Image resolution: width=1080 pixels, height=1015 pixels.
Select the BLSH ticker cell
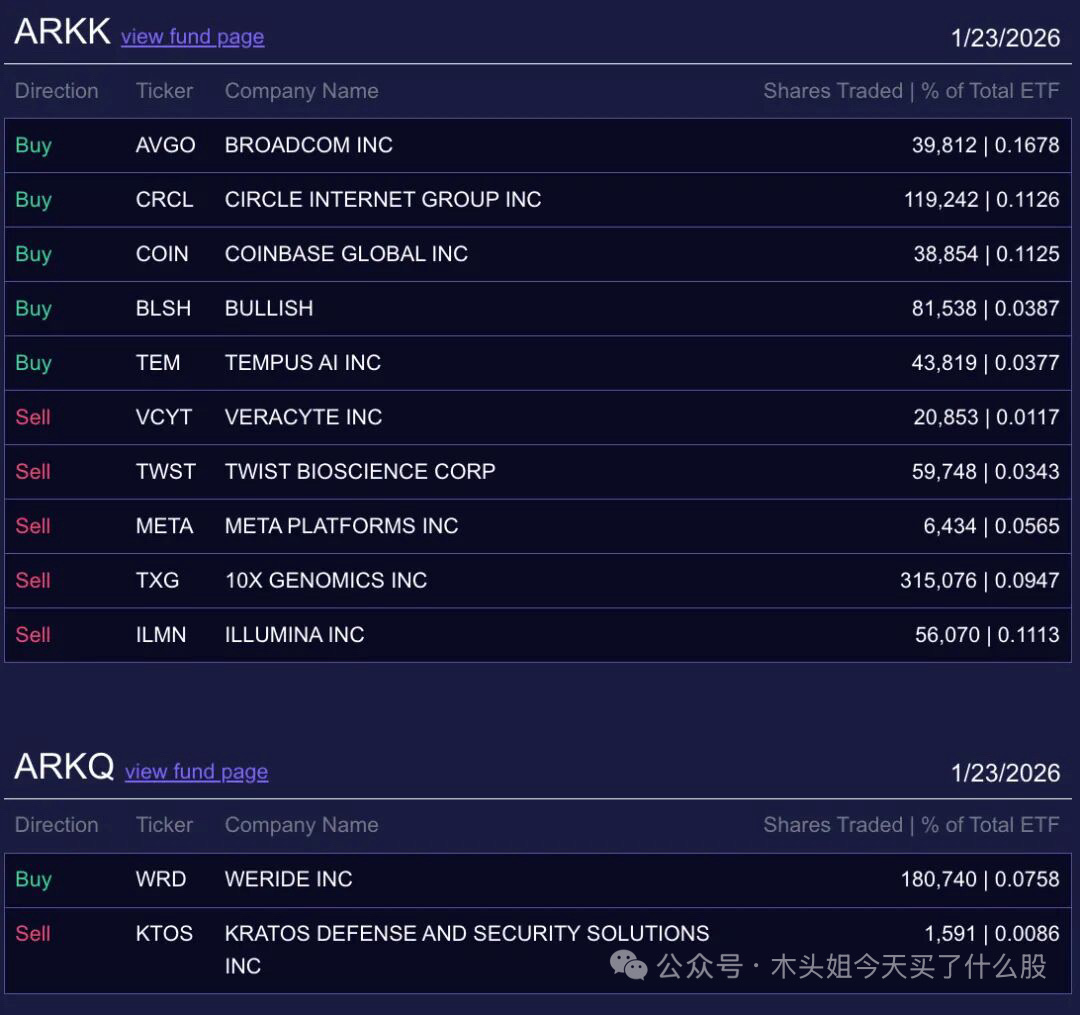coord(163,308)
